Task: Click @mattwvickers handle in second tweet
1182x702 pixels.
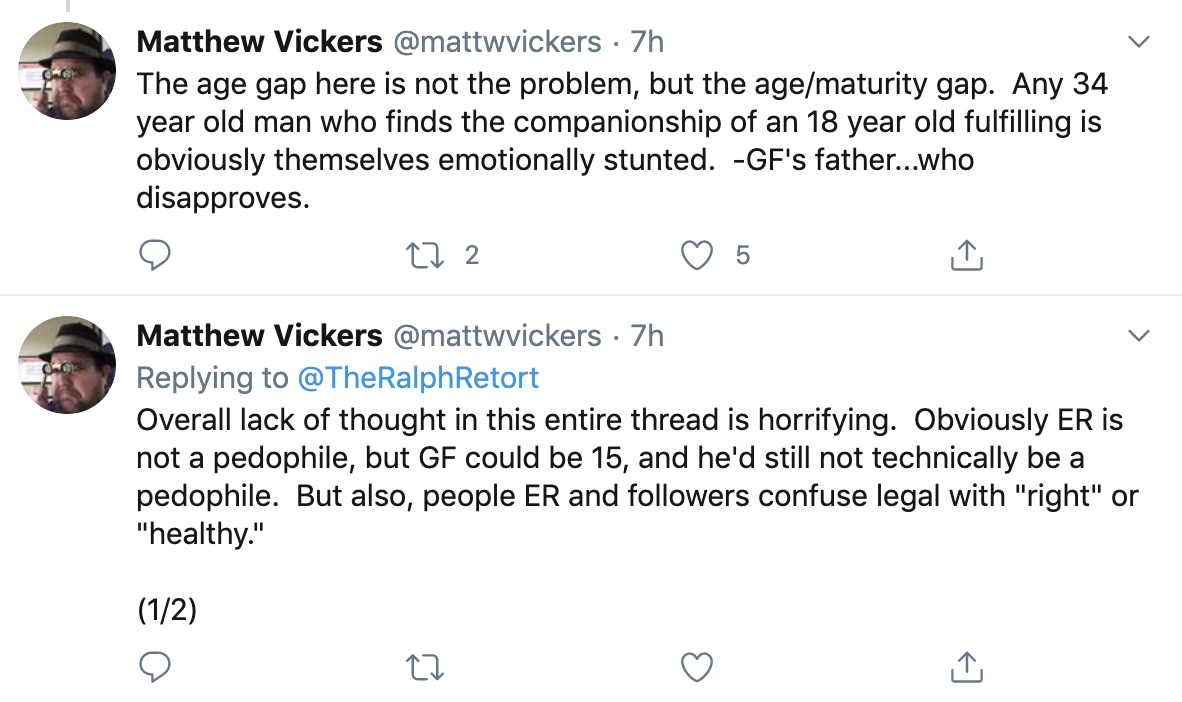Action: 498,336
